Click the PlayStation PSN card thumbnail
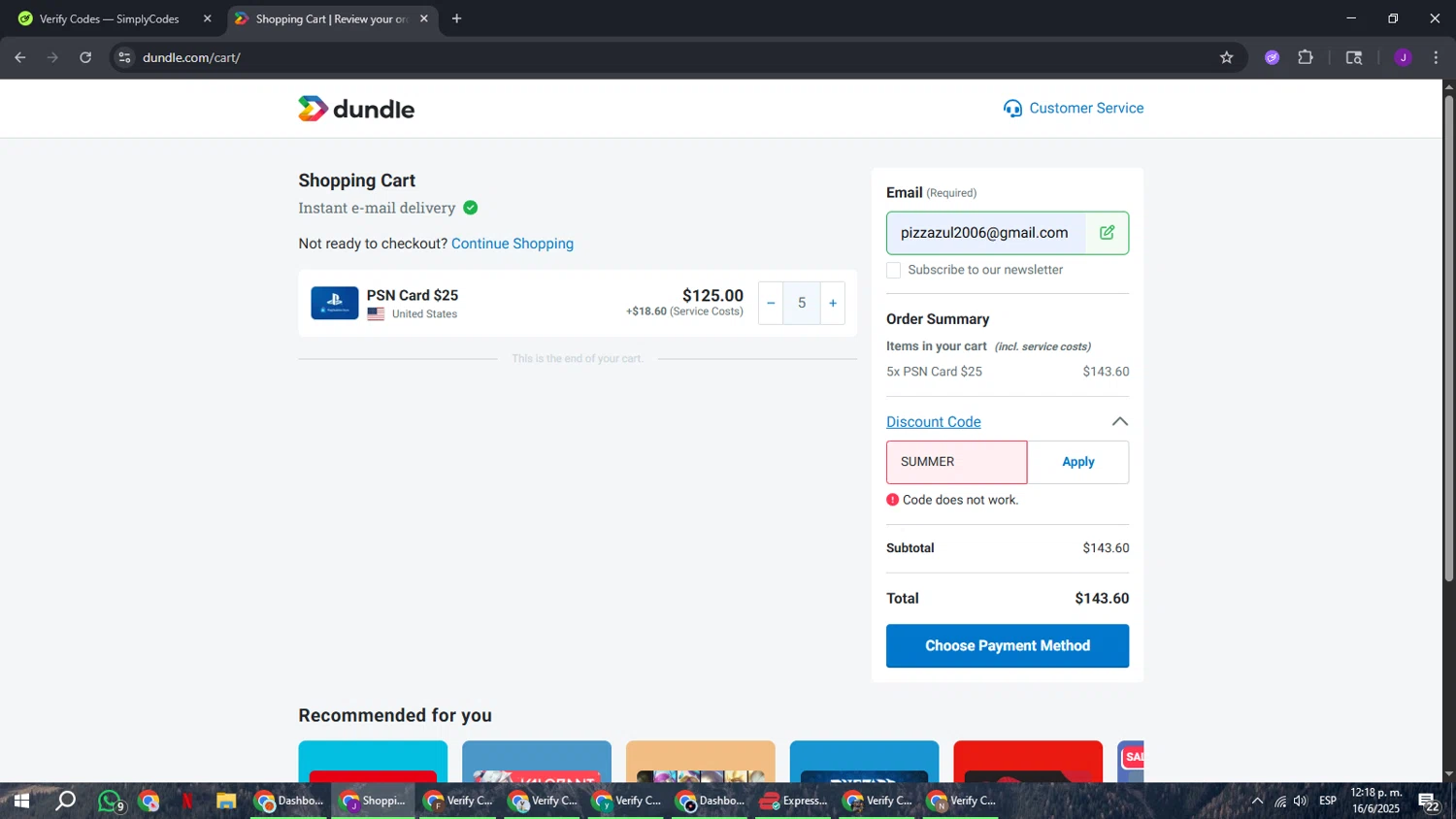1456x819 pixels. click(x=335, y=303)
